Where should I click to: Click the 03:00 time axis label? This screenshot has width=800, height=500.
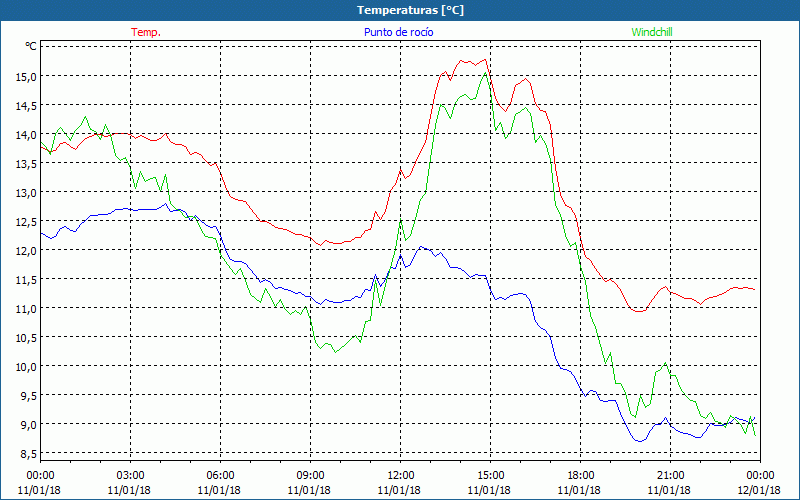[131, 476]
